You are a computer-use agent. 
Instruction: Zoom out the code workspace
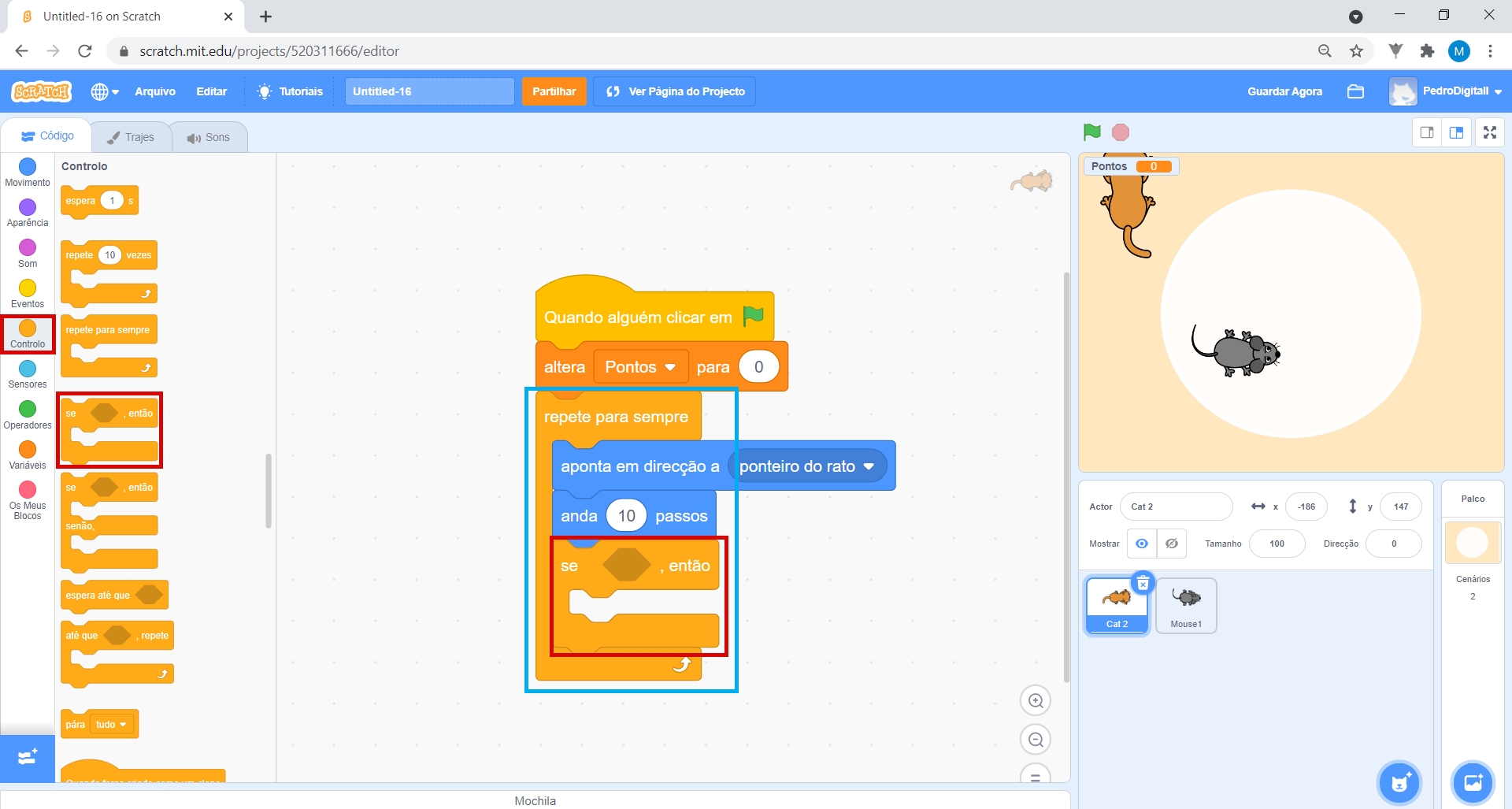pyautogui.click(x=1036, y=740)
